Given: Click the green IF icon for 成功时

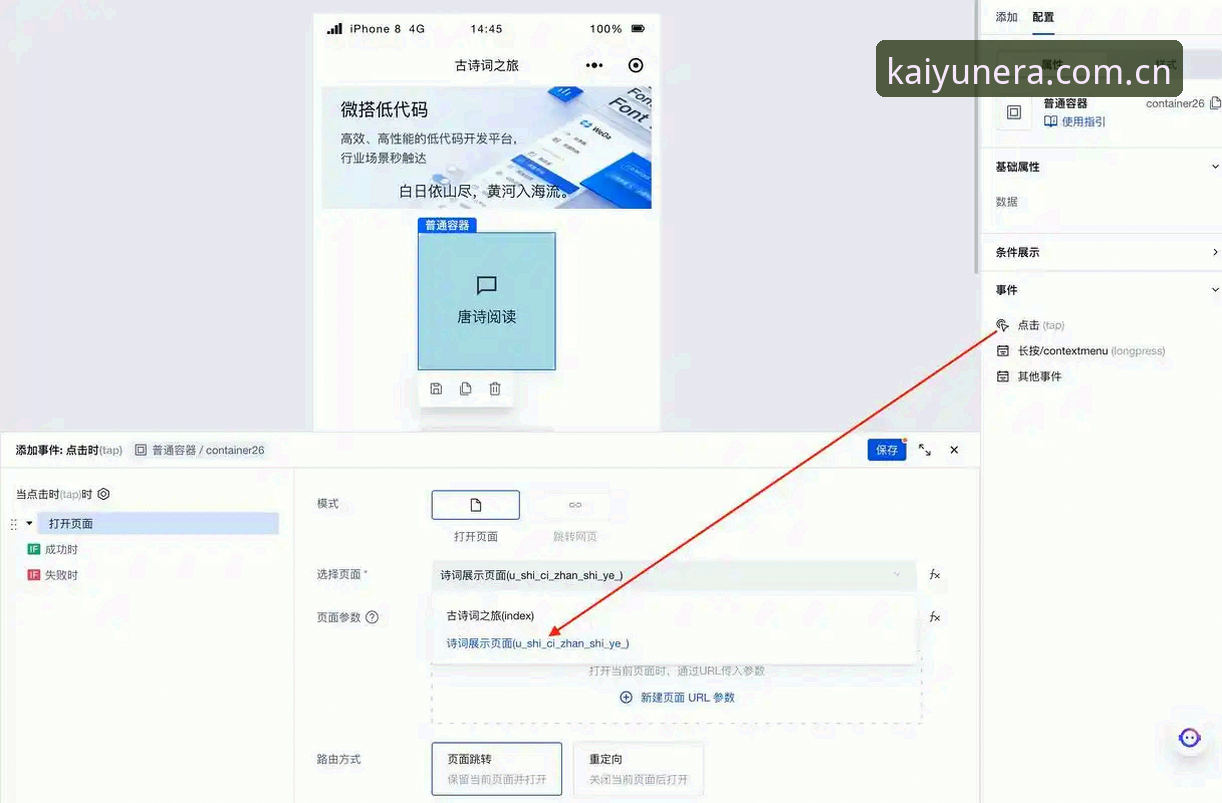Looking at the screenshot, I should [34, 549].
